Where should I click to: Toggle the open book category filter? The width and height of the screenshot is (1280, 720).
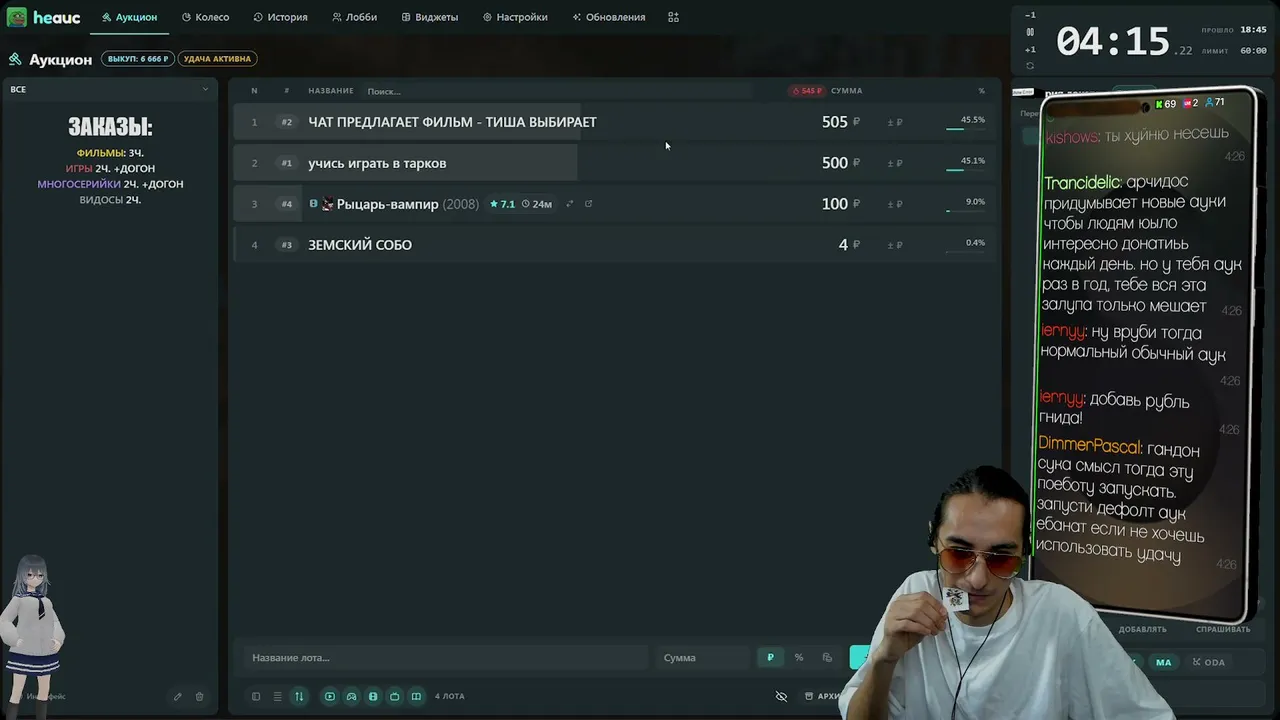coord(416,696)
